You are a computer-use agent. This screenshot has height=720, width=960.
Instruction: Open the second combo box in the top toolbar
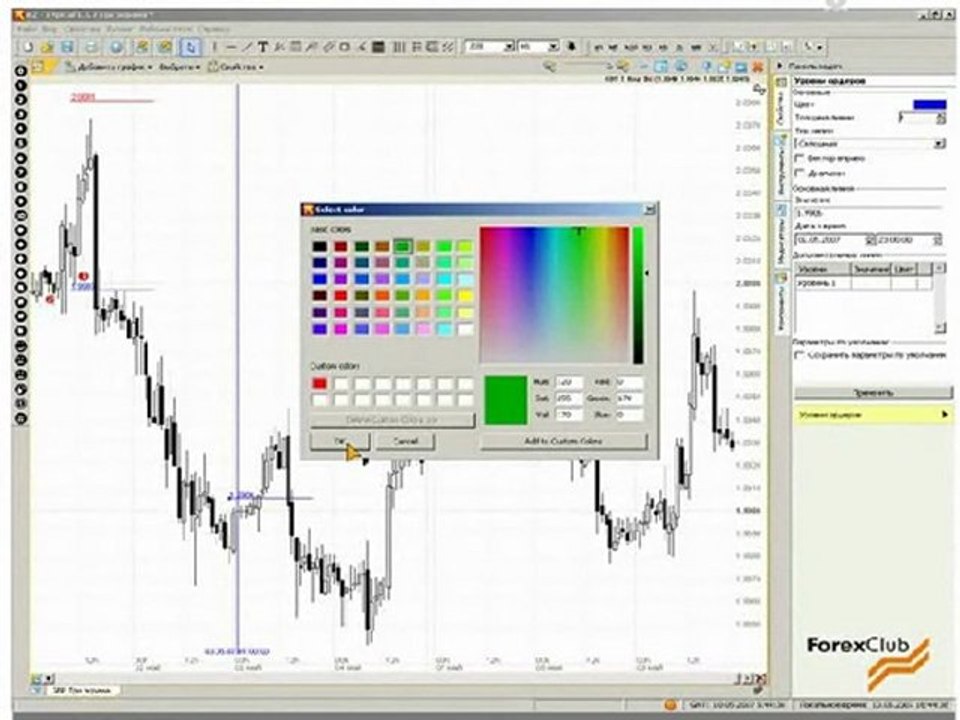coord(553,47)
